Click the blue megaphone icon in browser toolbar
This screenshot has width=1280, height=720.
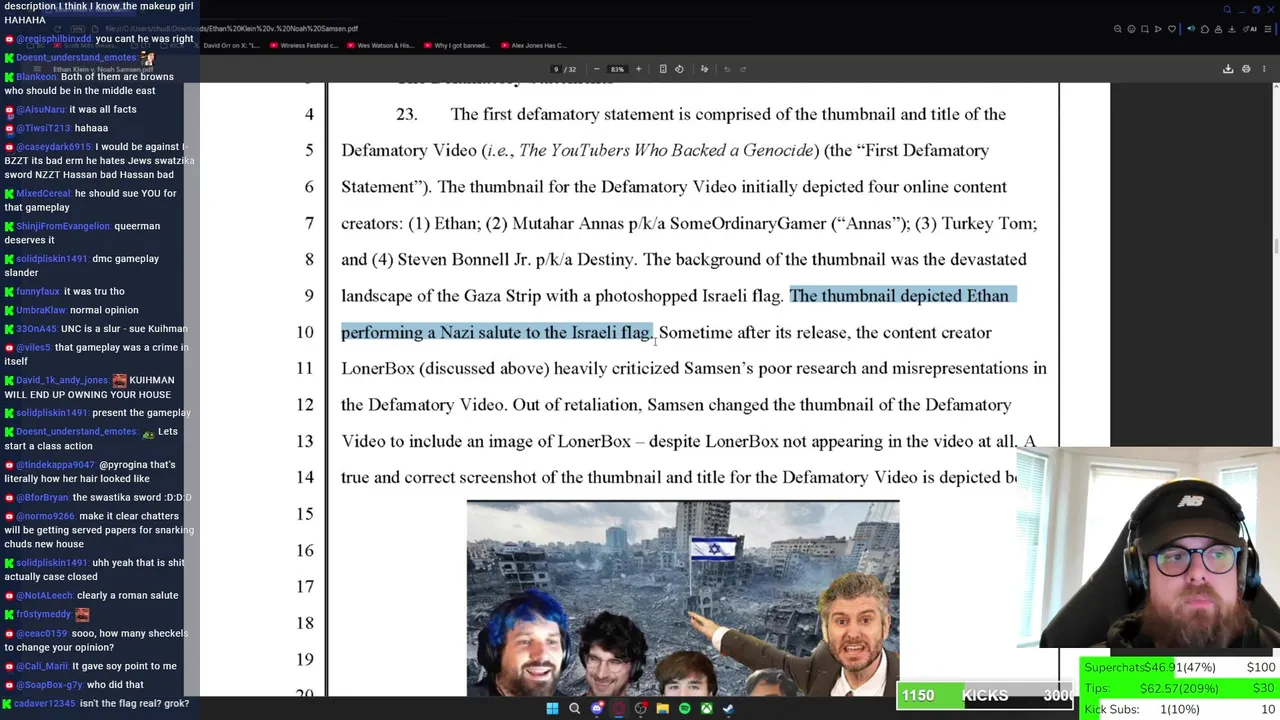pyautogui.click(x=1191, y=29)
